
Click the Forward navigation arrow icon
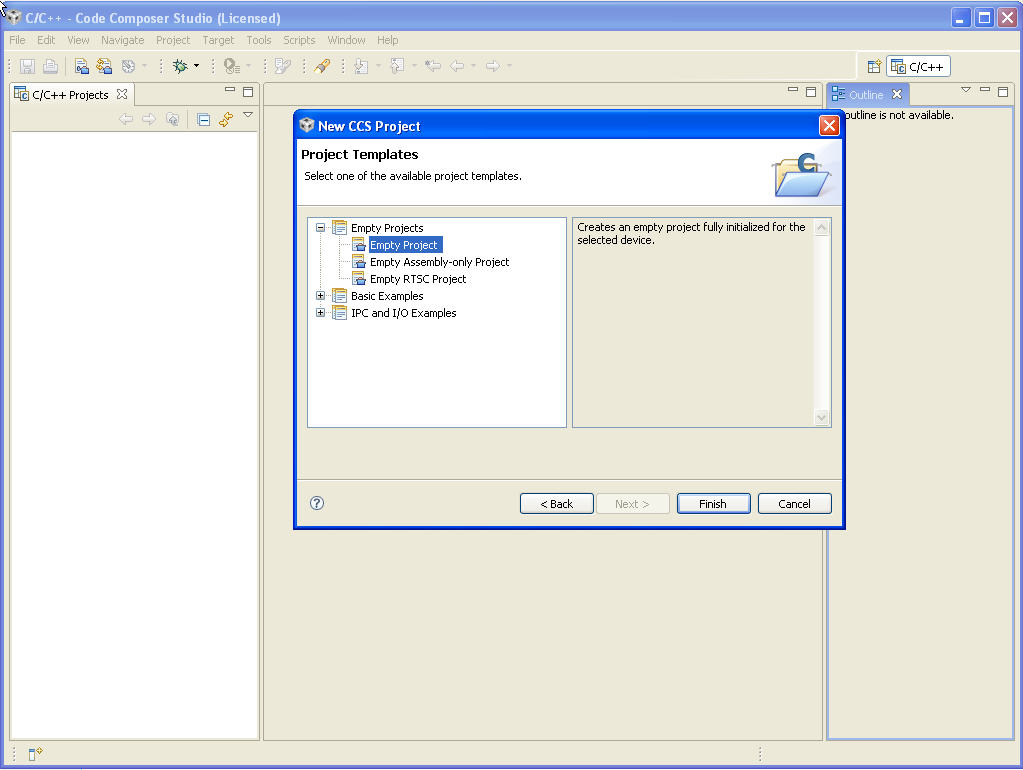tap(492, 66)
